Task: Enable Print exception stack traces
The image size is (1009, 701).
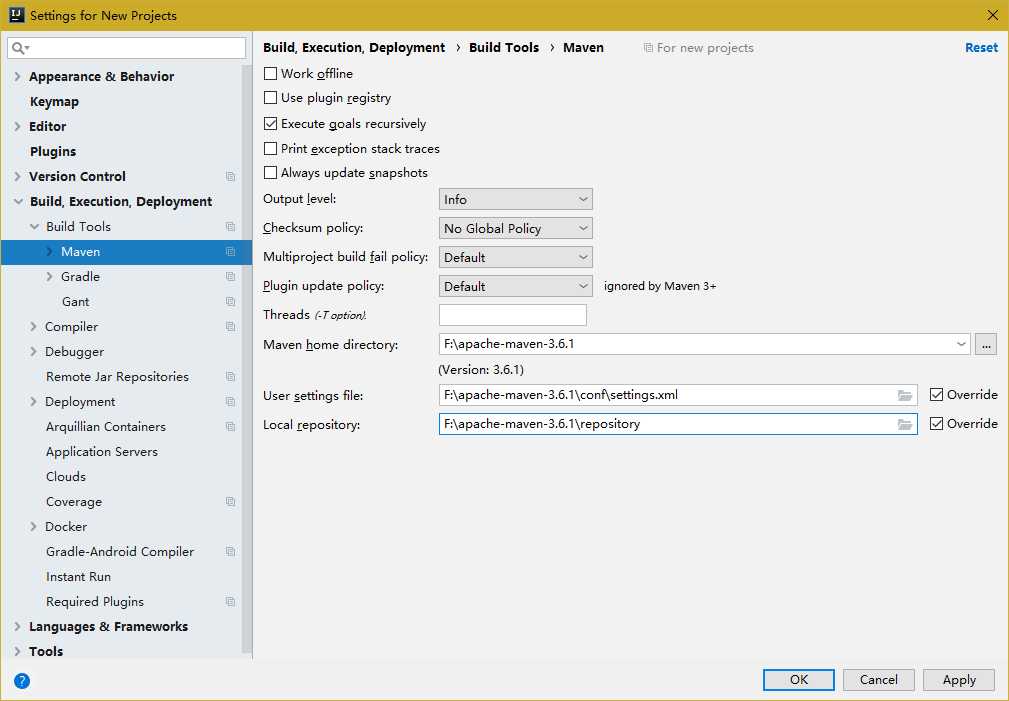Action: tap(270, 149)
